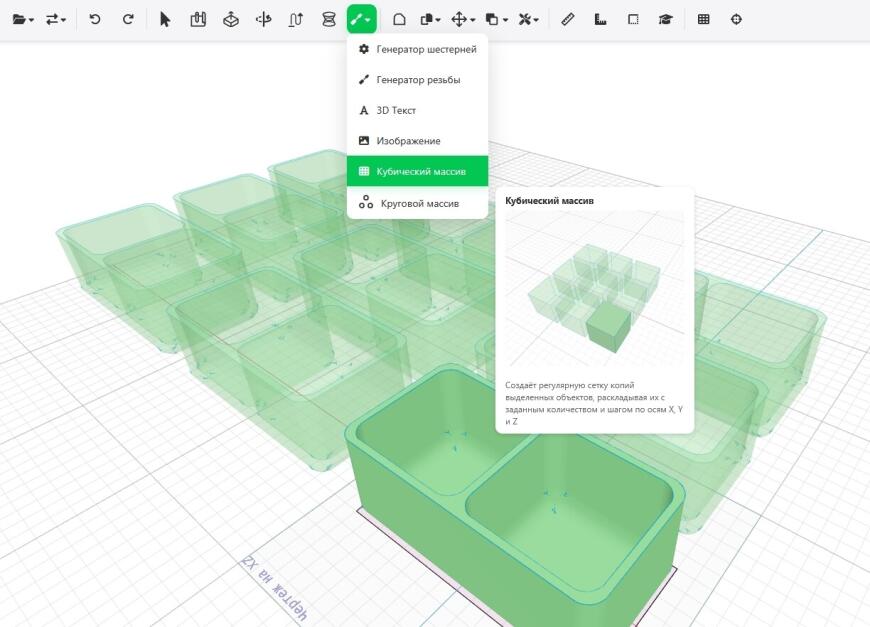Toggle the grid display icon
This screenshot has width=870, height=627.
point(704,19)
